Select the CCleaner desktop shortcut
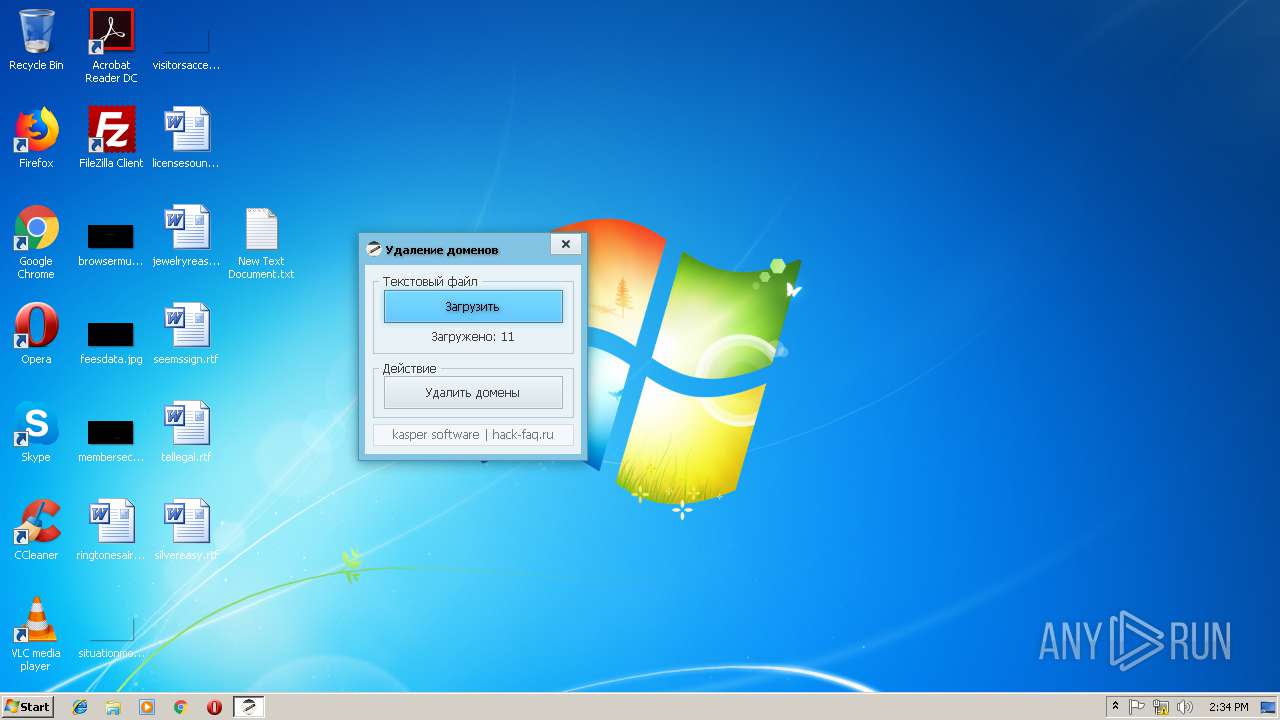The image size is (1280, 720). [x=36, y=530]
